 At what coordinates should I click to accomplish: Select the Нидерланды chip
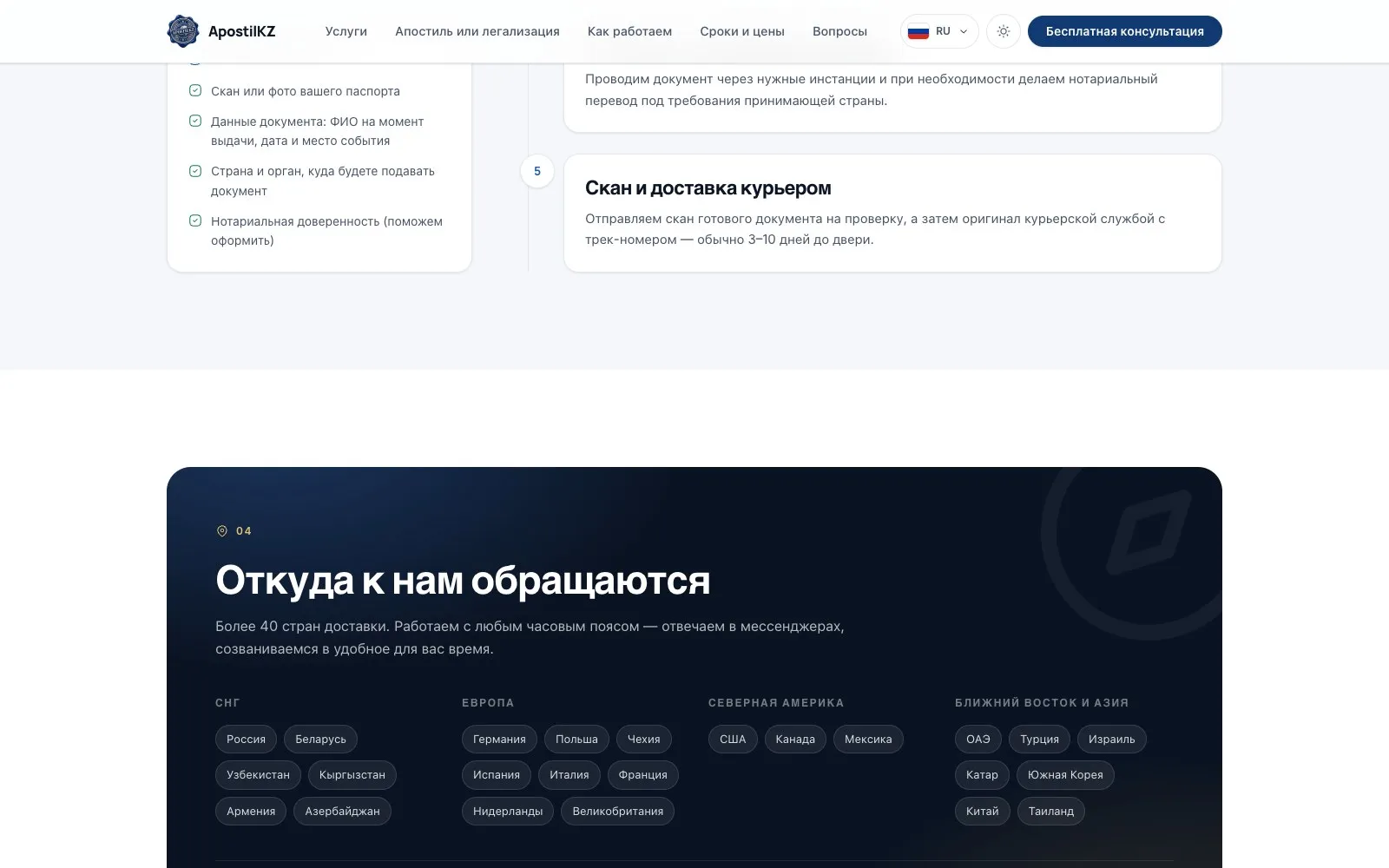pyautogui.click(x=508, y=811)
